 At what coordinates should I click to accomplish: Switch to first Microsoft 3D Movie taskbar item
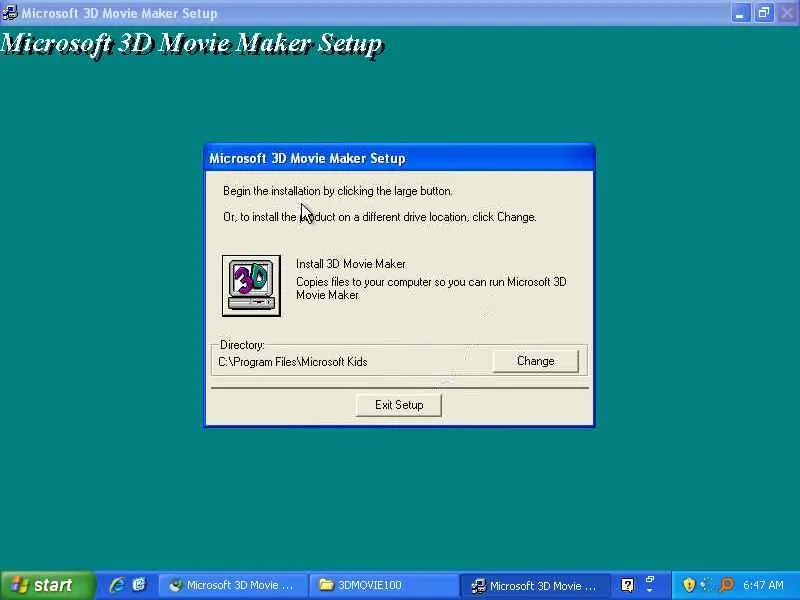click(x=233, y=585)
